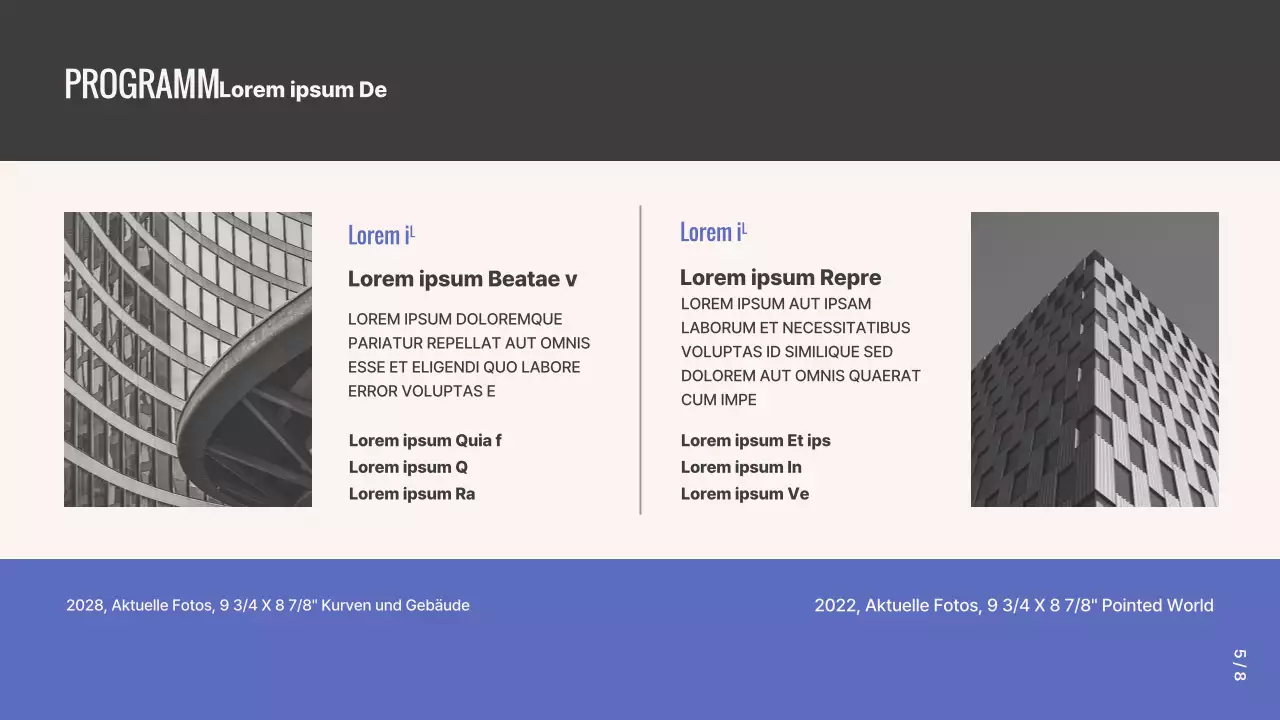The image size is (1280, 720).
Task: Select the 'Lorem ipsum De' header subtitle
Action: [303, 90]
